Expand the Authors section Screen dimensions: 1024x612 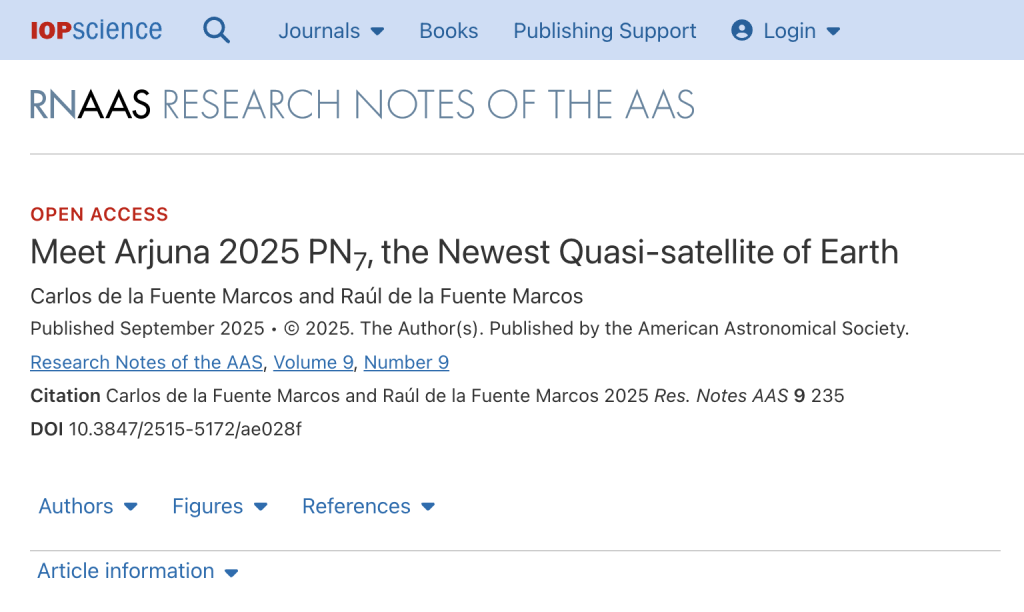[88, 506]
